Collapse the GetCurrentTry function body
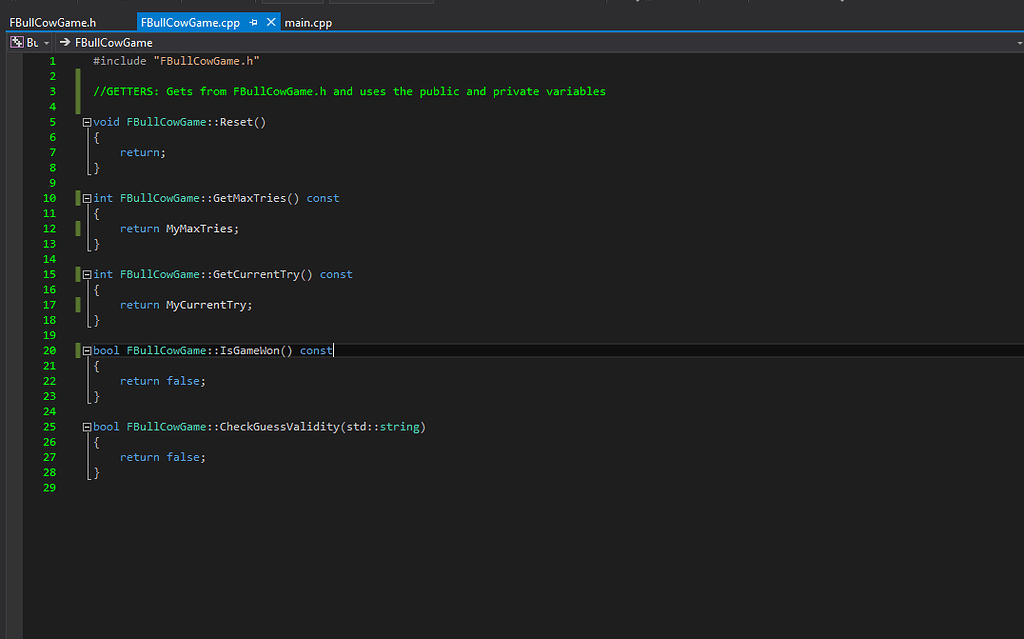Screen dimensions: 1024x639 point(86,274)
